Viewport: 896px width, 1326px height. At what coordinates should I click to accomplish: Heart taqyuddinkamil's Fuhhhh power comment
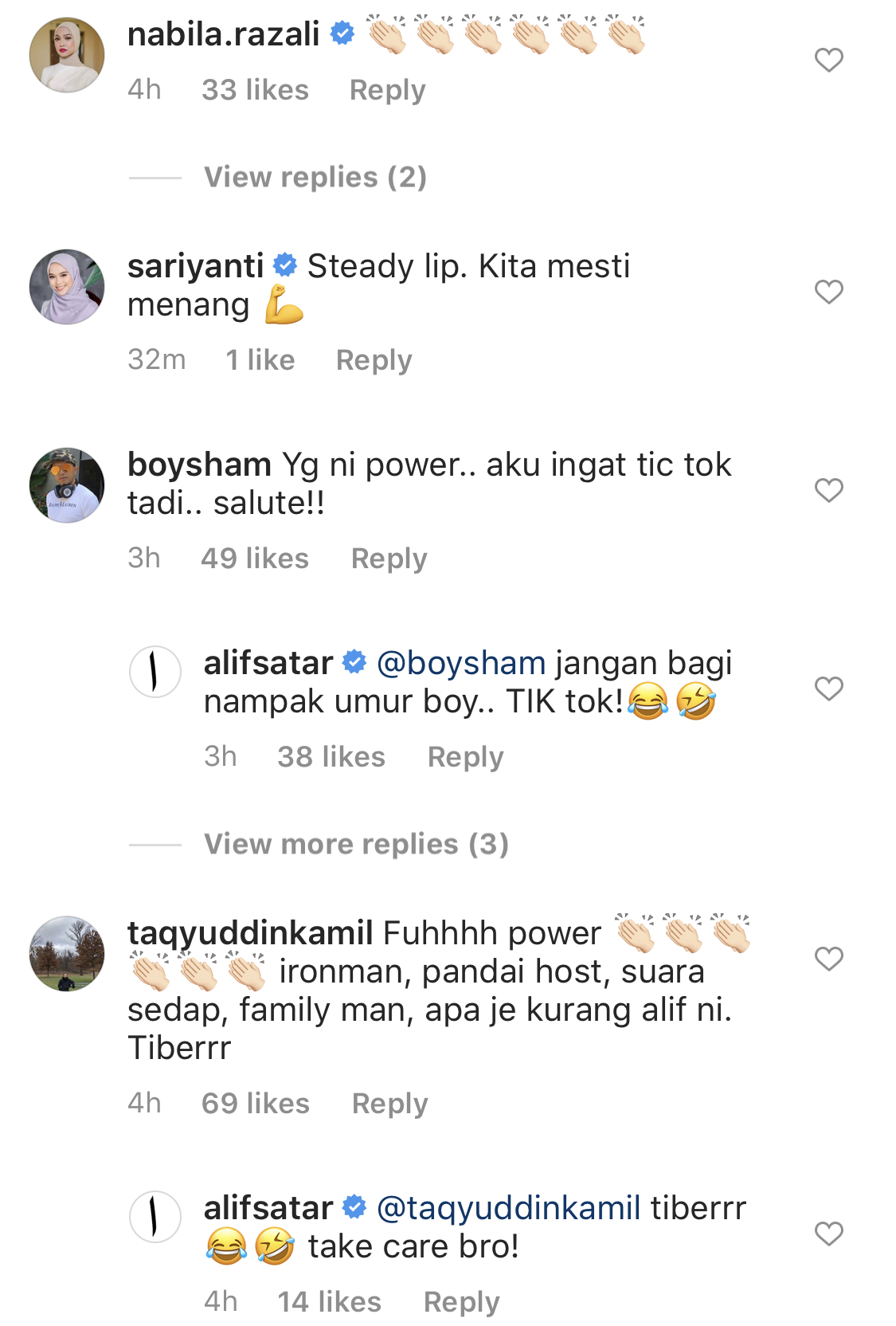(x=828, y=959)
